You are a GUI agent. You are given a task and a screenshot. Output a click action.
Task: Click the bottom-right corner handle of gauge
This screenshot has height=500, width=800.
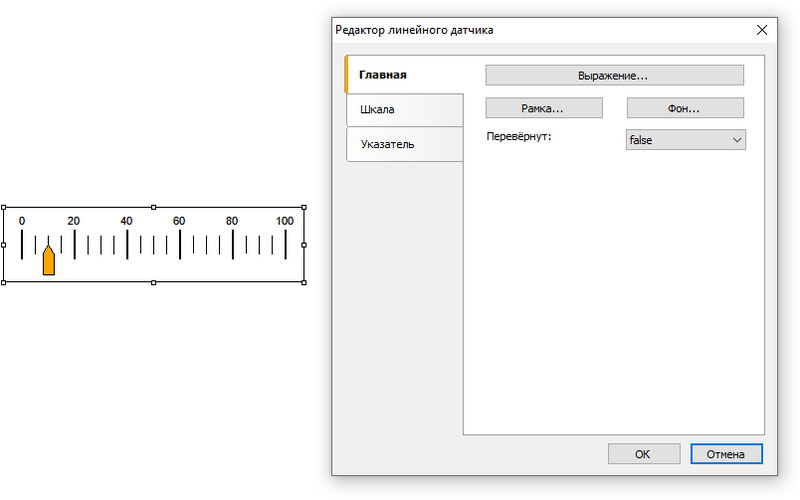coord(304,283)
